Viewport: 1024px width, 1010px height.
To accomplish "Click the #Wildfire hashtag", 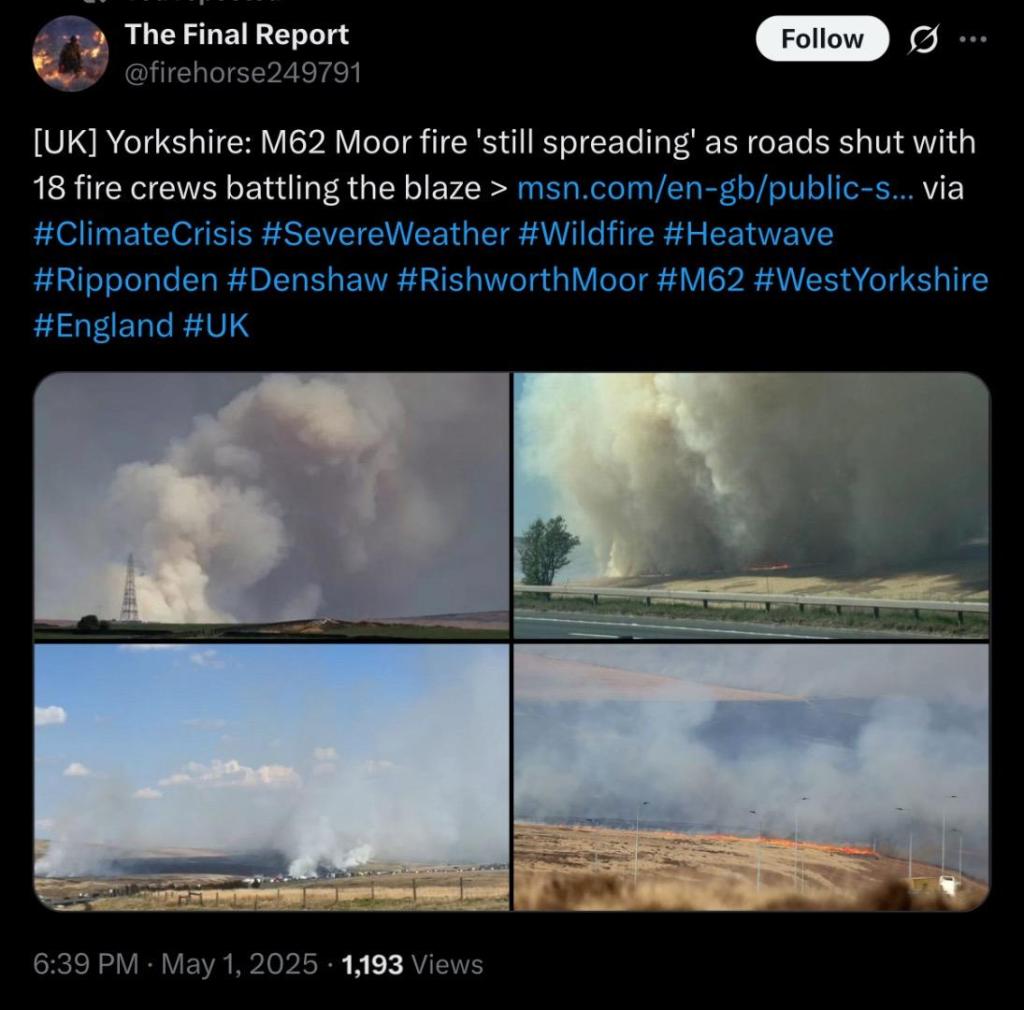I will click(x=586, y=234).
